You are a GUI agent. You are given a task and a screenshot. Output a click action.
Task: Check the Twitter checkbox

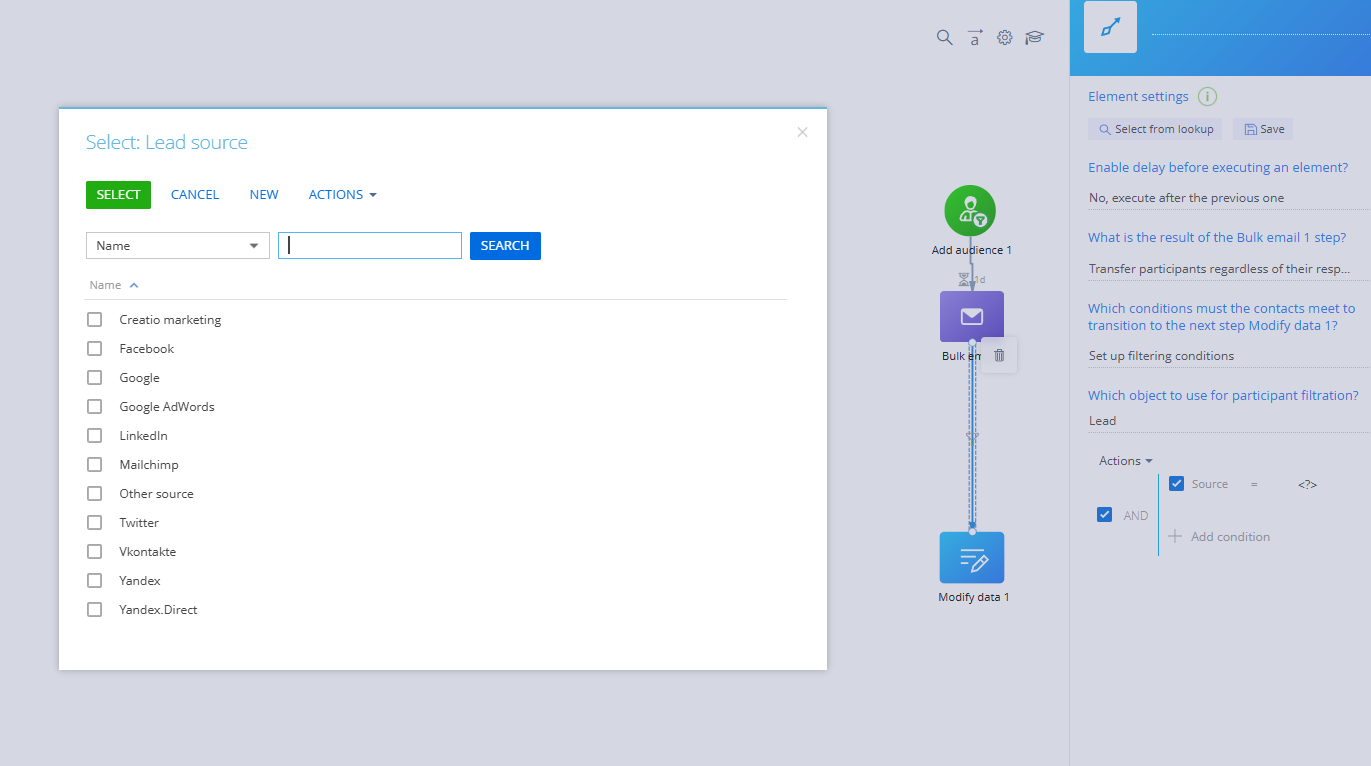95,523
